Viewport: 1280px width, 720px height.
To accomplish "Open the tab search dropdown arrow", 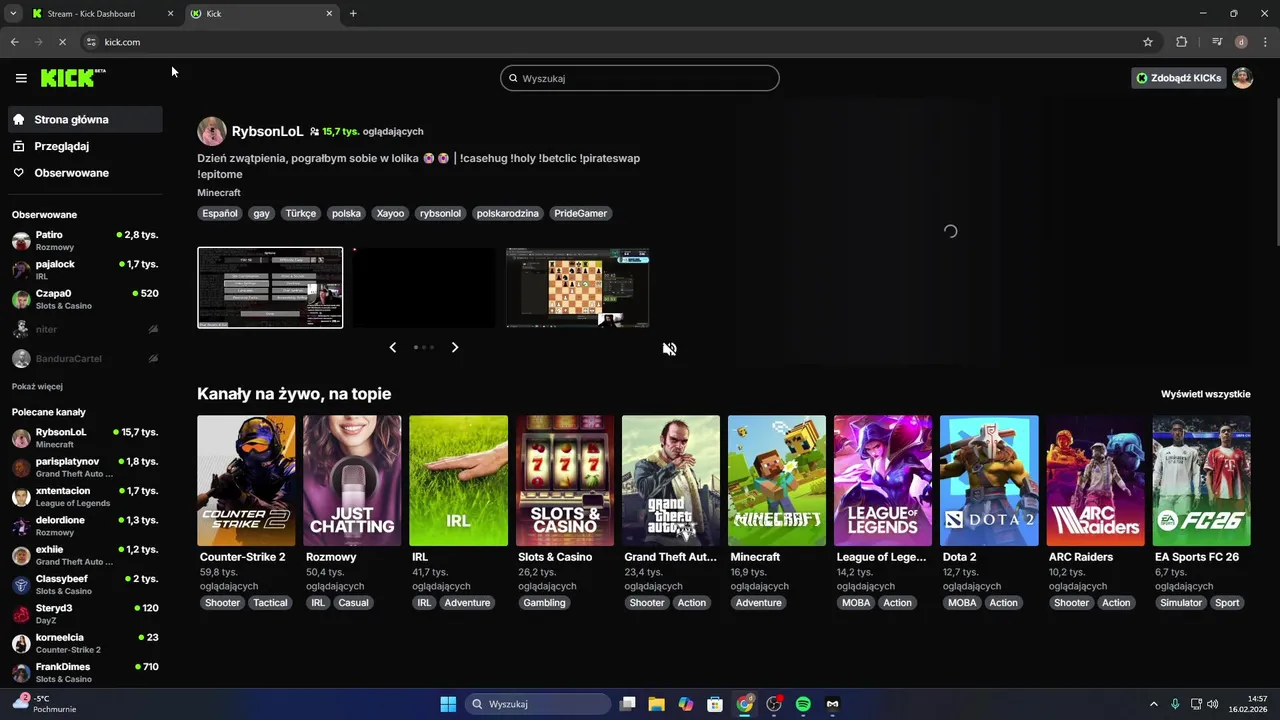I will click(13, 14).
